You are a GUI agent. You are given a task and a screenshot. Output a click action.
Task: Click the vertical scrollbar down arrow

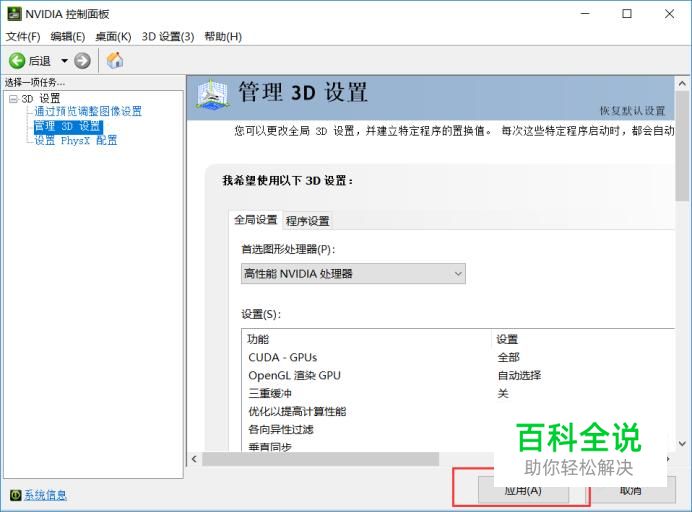pyautogui.click(x=682, y=444)
